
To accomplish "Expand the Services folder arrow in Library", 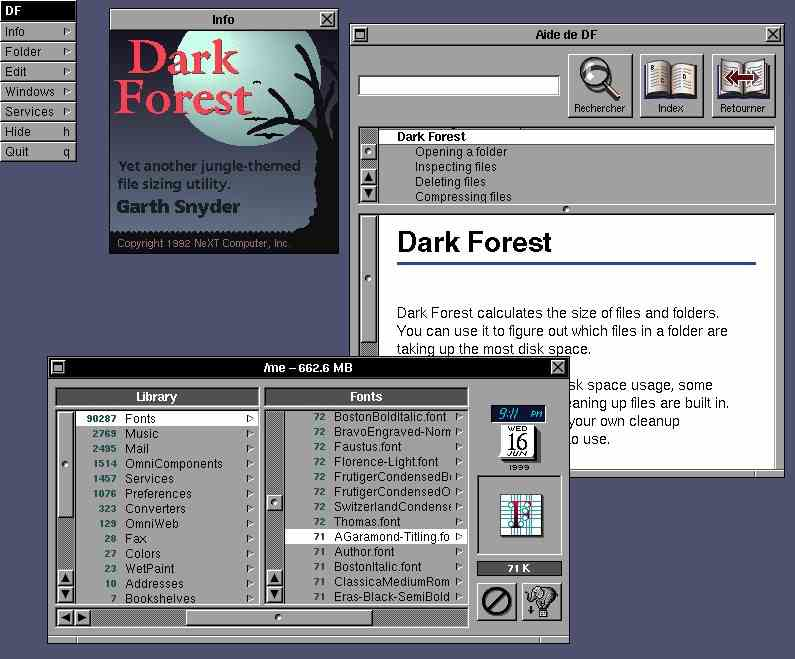I will (250, 479).
